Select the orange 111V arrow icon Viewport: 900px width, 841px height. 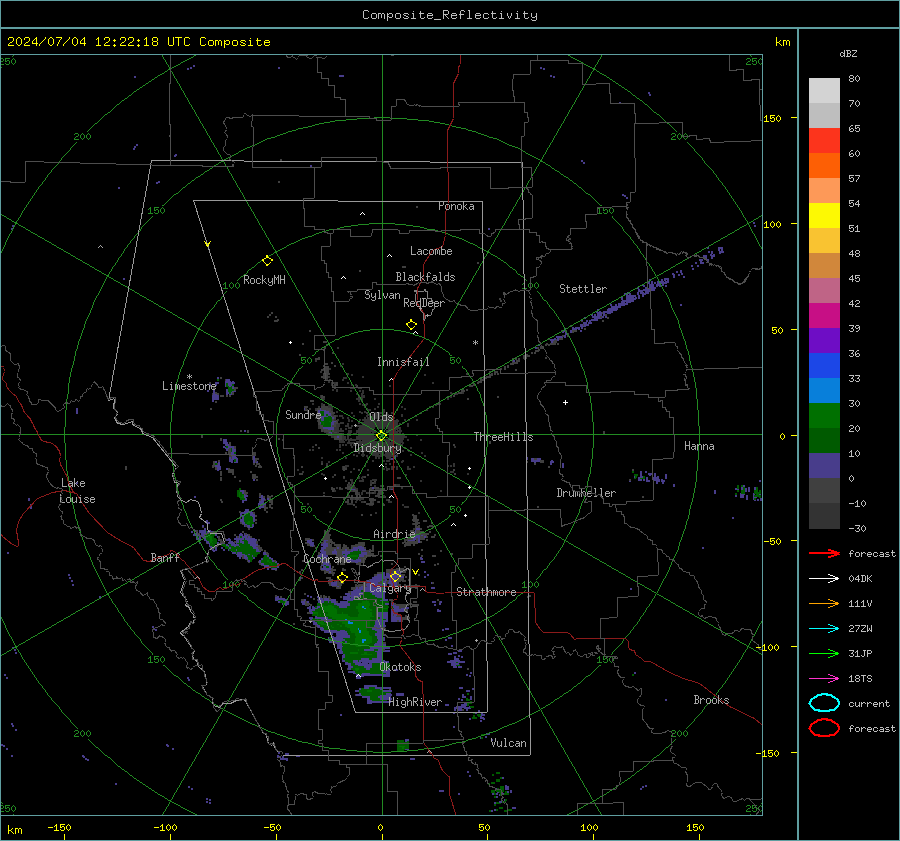tap(824, 603)
